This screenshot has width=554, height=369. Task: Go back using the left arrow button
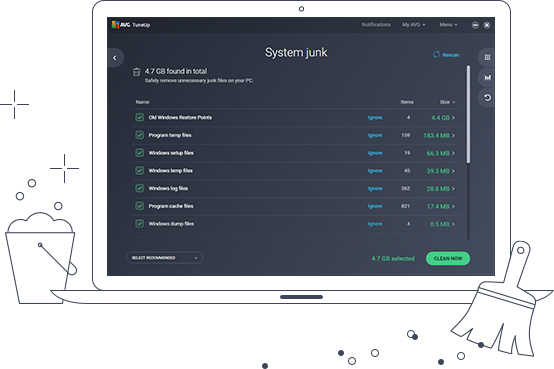click(x=115, y=58)
